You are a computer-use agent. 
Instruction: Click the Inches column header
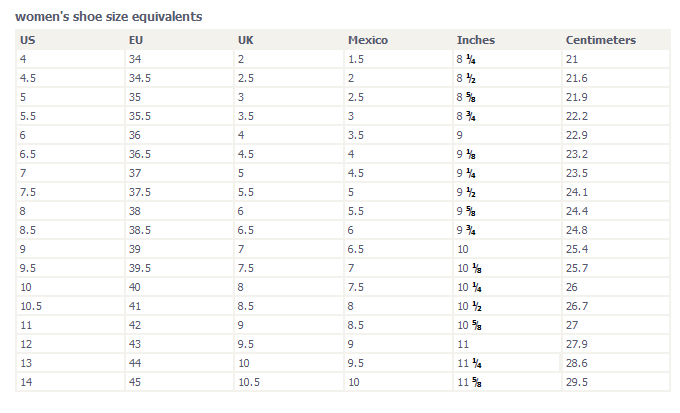475,41
